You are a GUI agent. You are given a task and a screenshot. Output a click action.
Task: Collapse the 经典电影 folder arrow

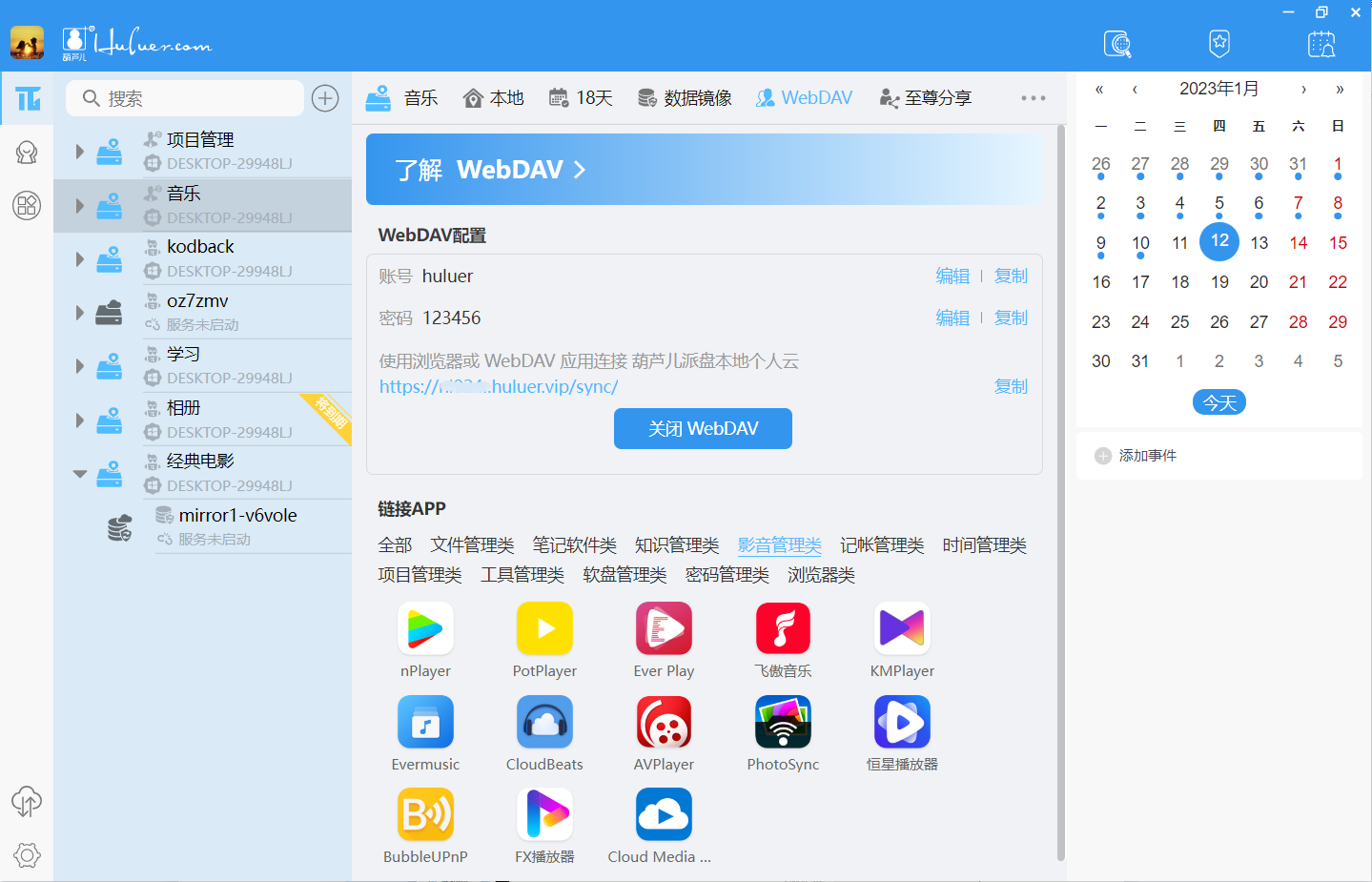[x=80, y=474]
